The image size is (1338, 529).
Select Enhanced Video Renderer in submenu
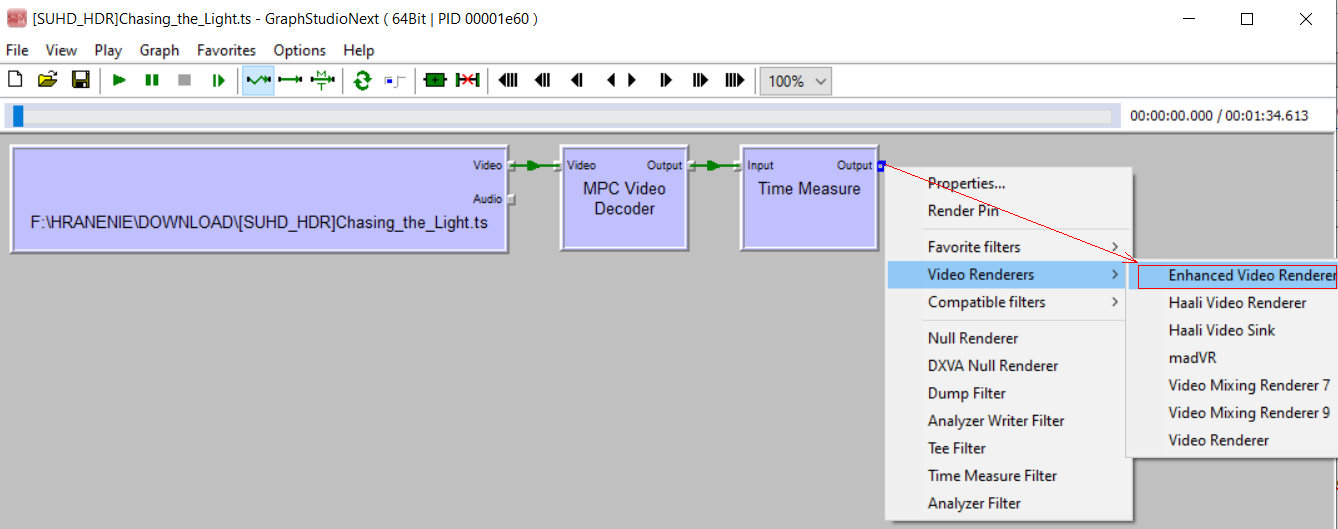[1233, 275]
